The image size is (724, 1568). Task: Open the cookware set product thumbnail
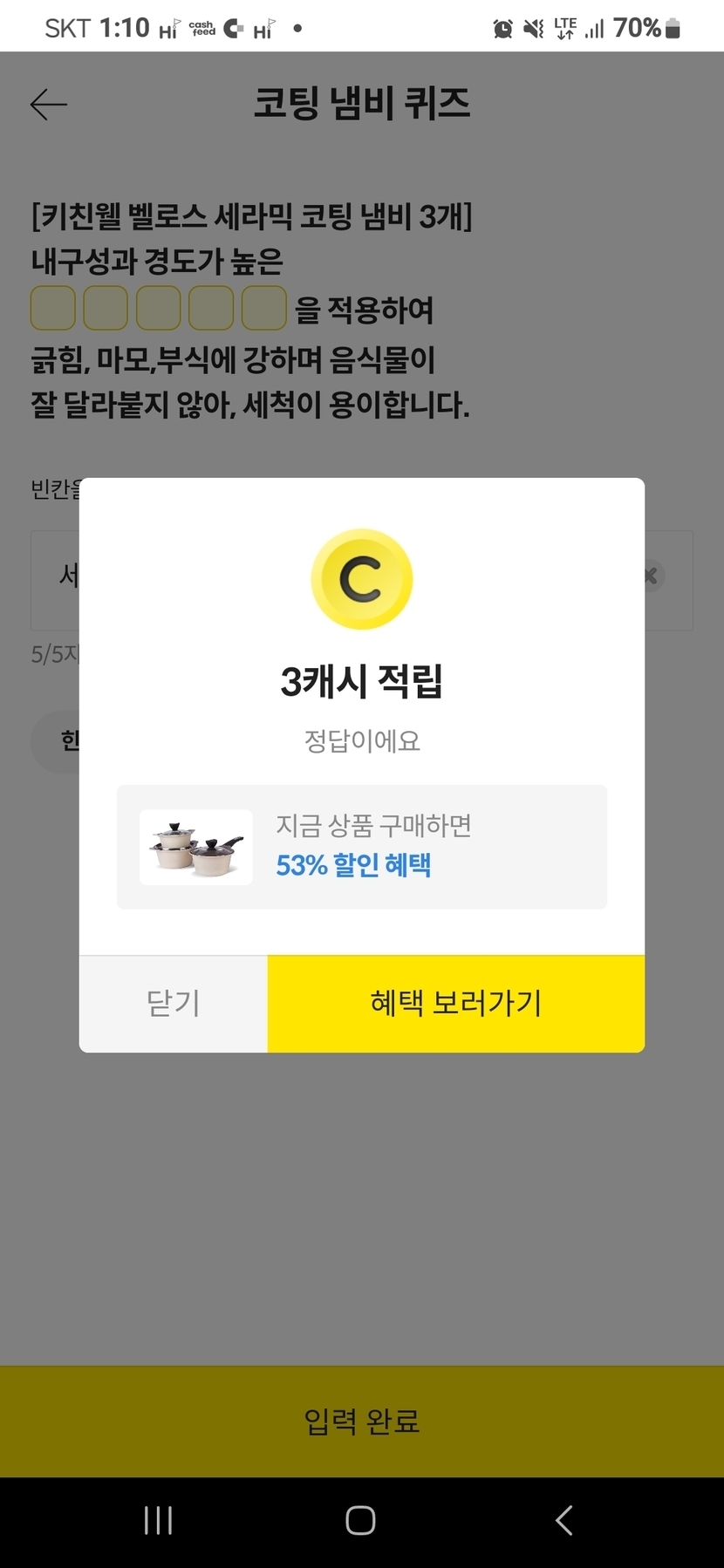196,847
